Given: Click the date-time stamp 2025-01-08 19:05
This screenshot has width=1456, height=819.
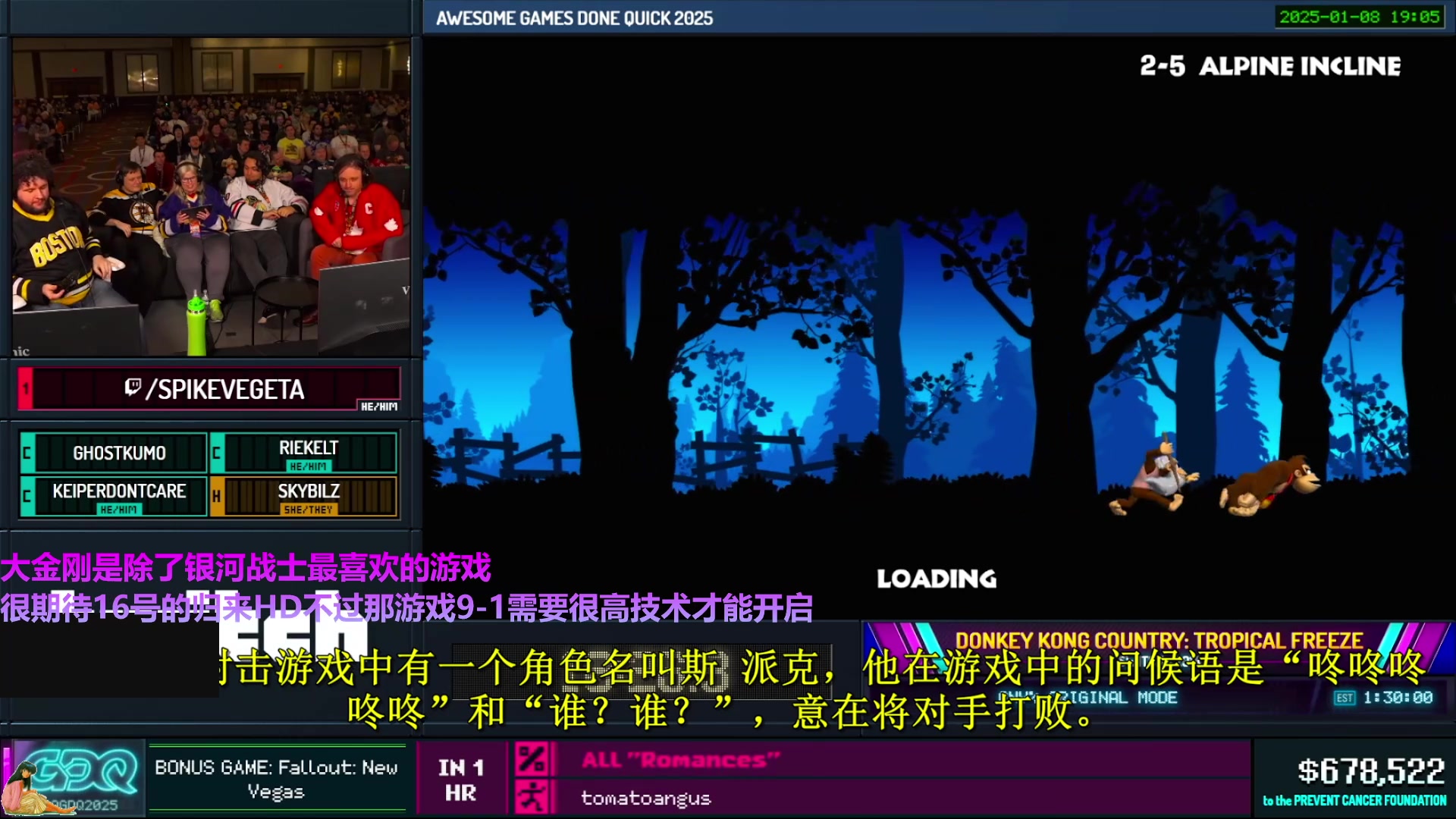Looking at the screenshot, I should pos(1359,17).
